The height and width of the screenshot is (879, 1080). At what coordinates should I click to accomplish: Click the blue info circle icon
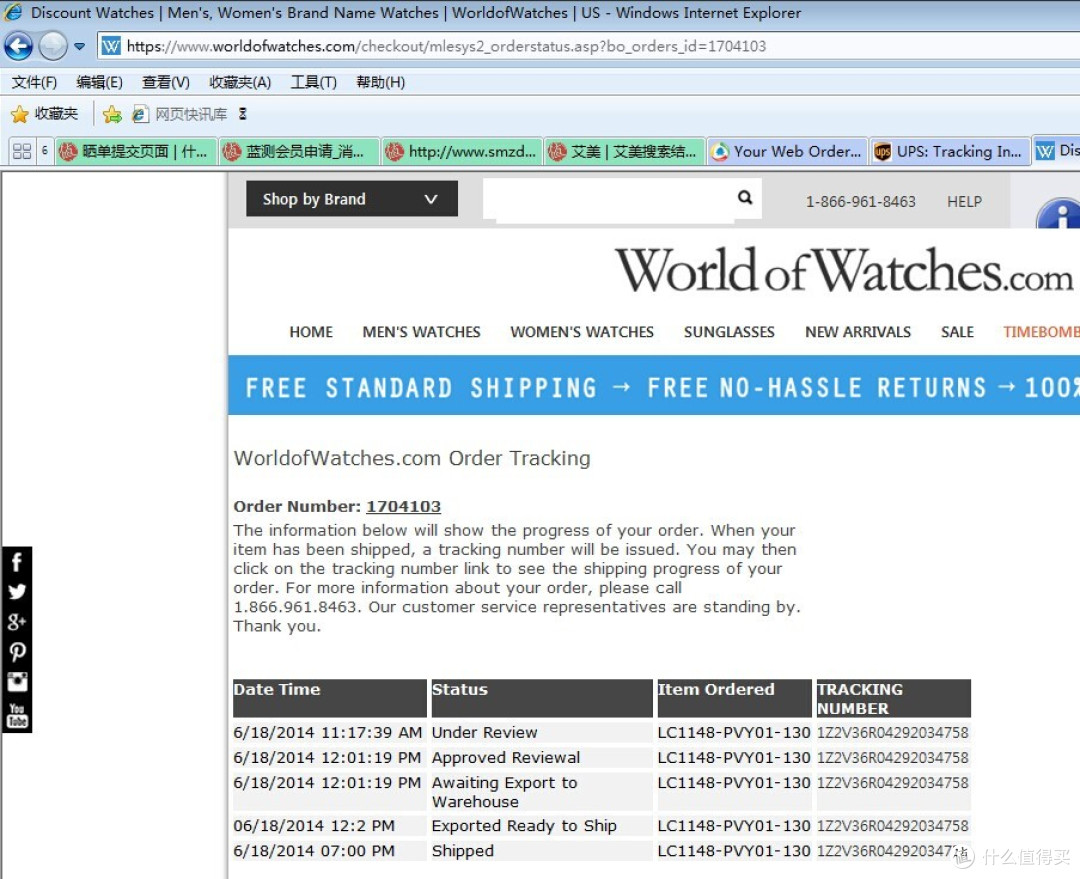pos(1059,214)
